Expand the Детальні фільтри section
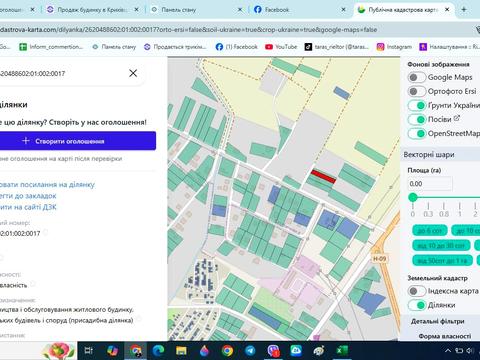 point(437,321)
